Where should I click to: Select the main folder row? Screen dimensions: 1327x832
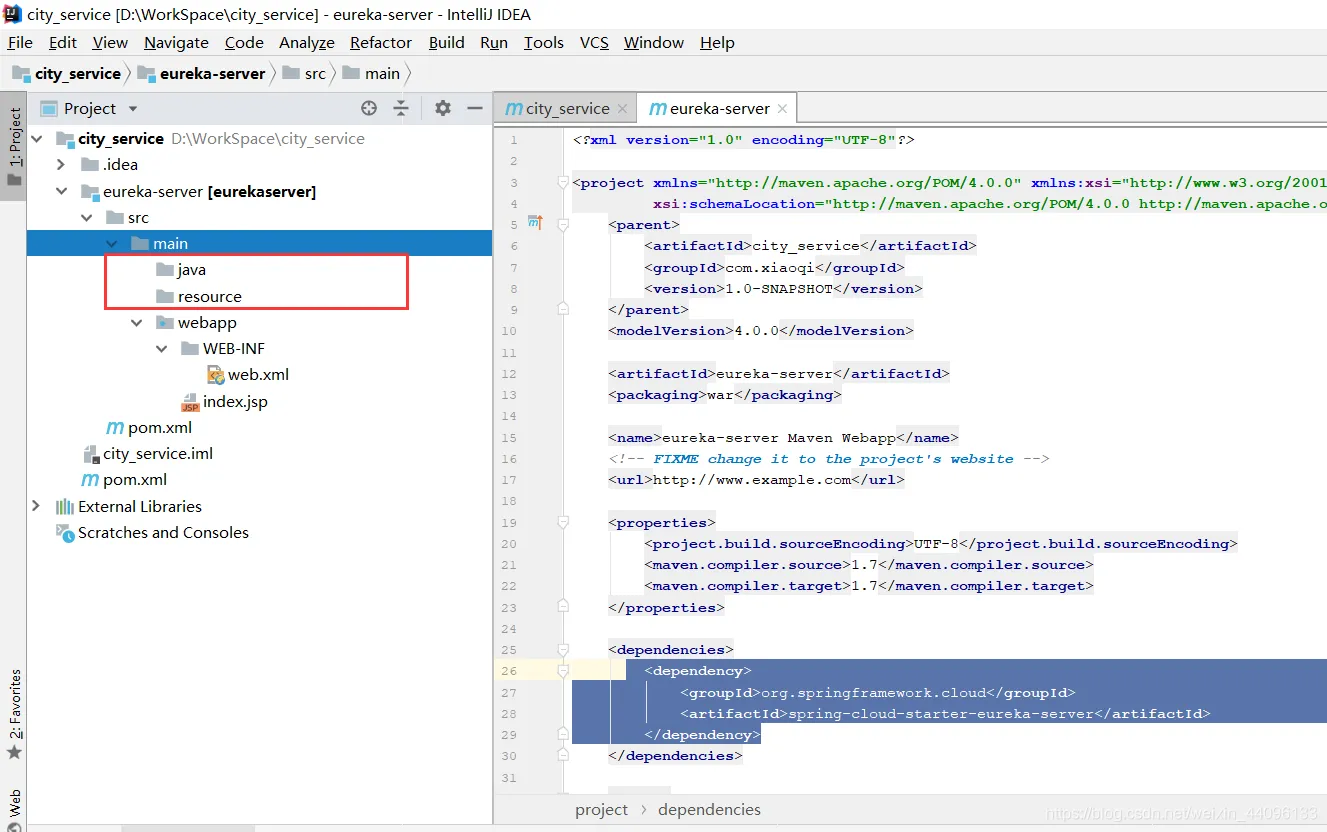260,243
